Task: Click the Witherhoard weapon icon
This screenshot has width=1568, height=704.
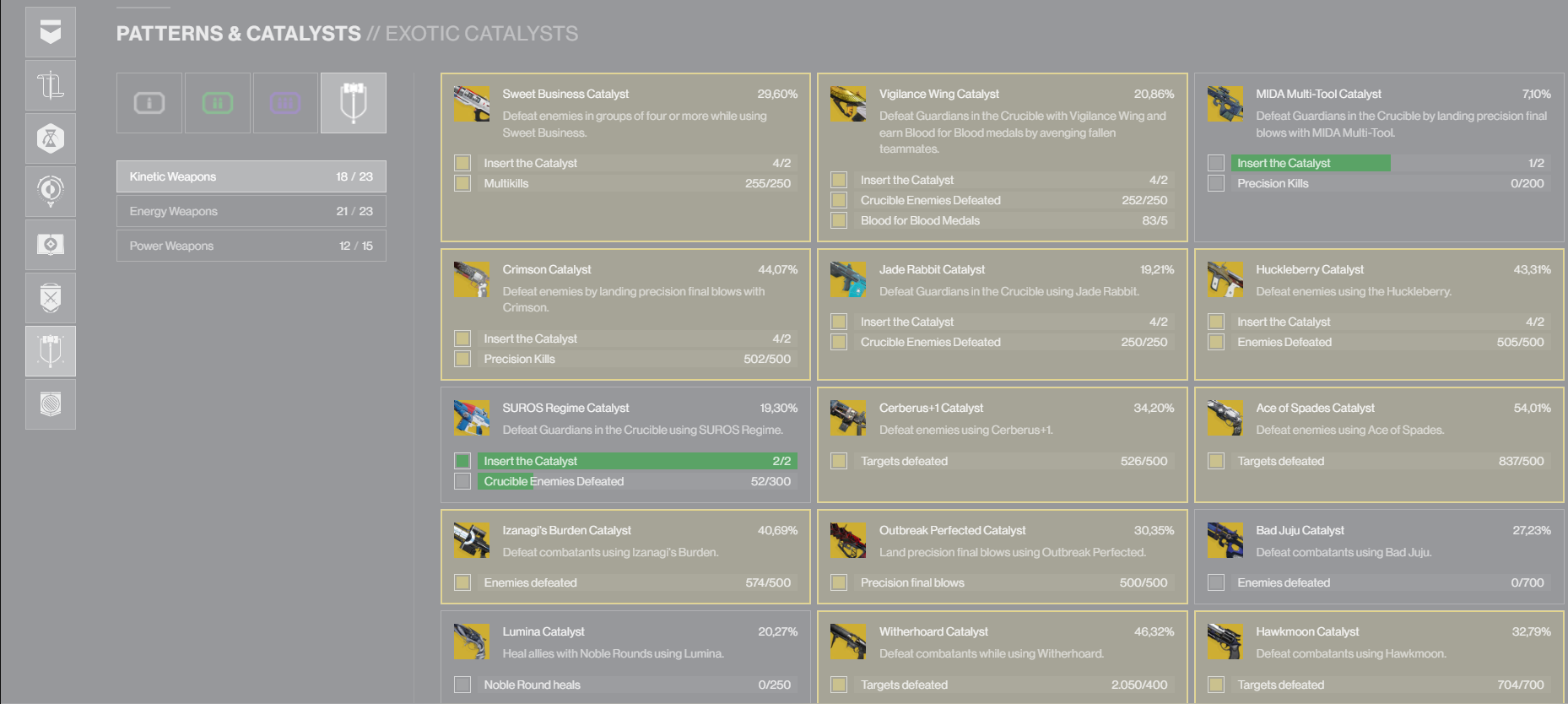Action: 848,642
